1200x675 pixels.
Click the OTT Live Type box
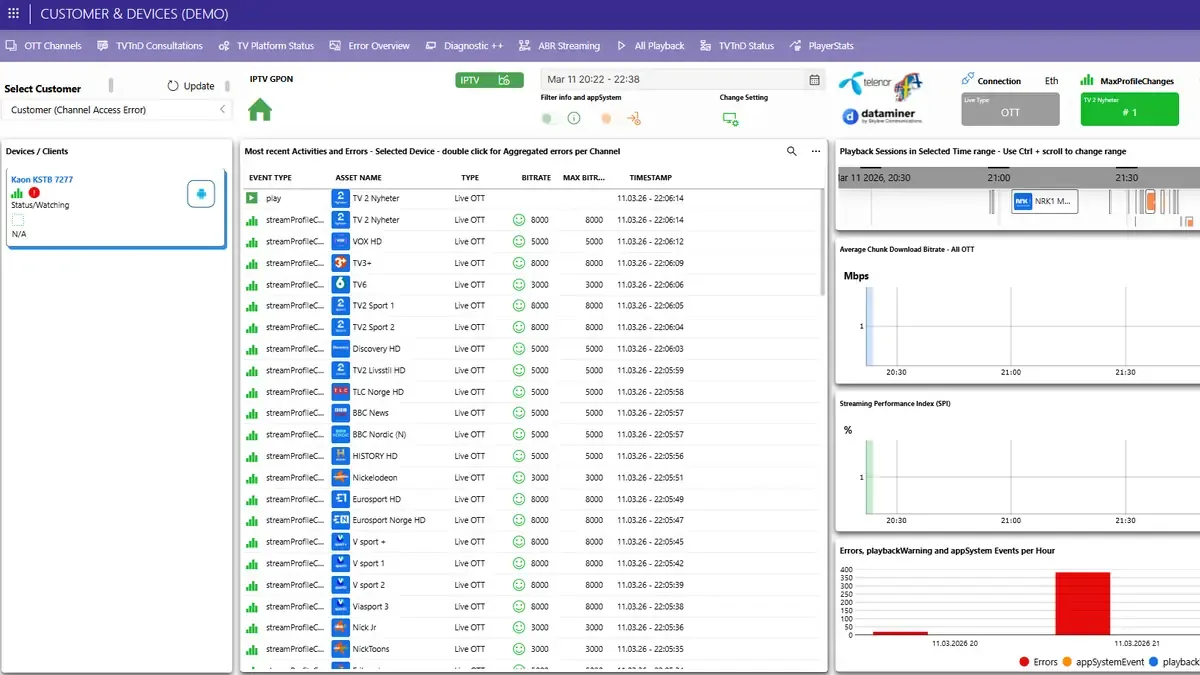[1011, 110]
